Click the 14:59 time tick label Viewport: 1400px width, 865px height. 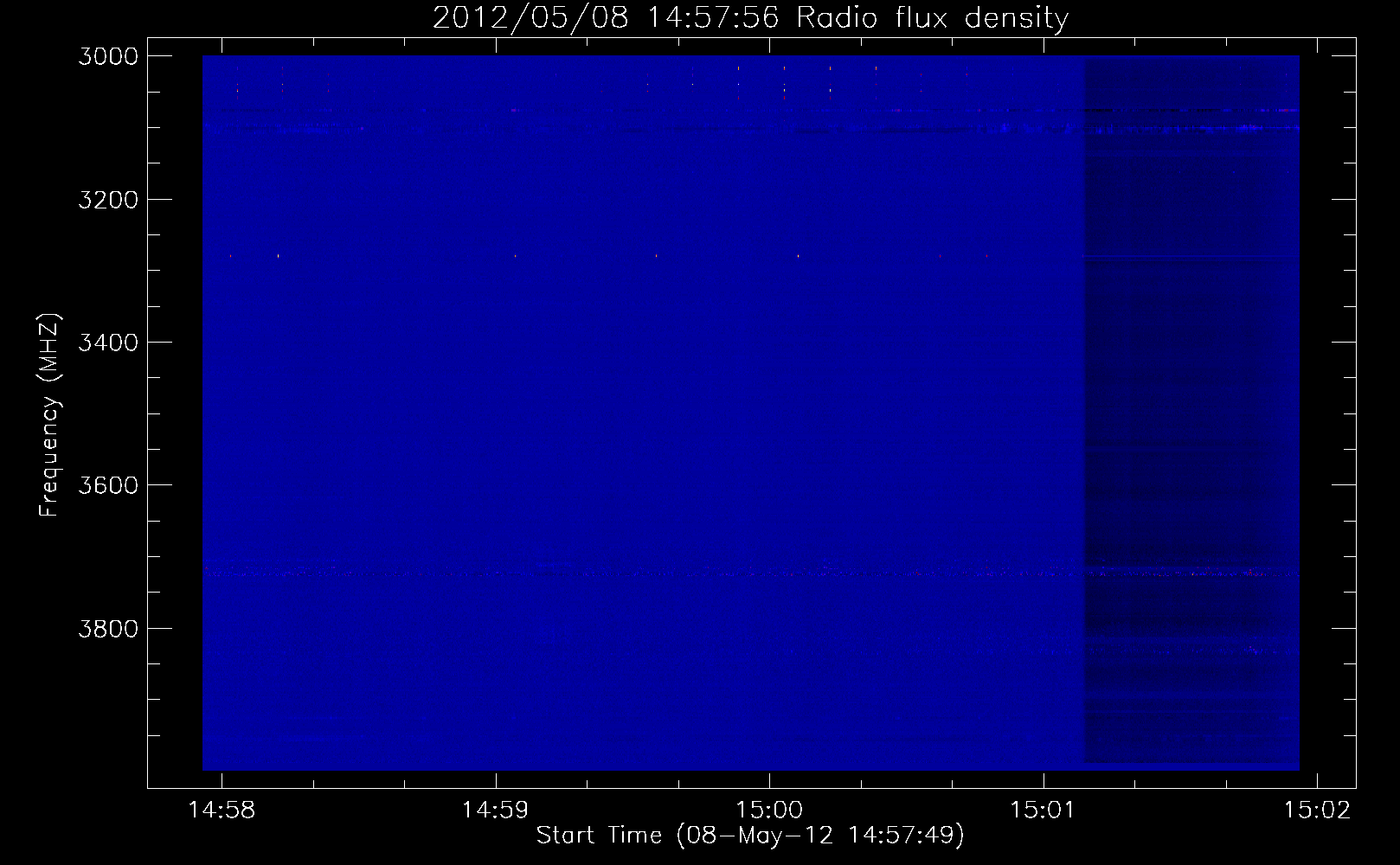click(x=496, y=811)
